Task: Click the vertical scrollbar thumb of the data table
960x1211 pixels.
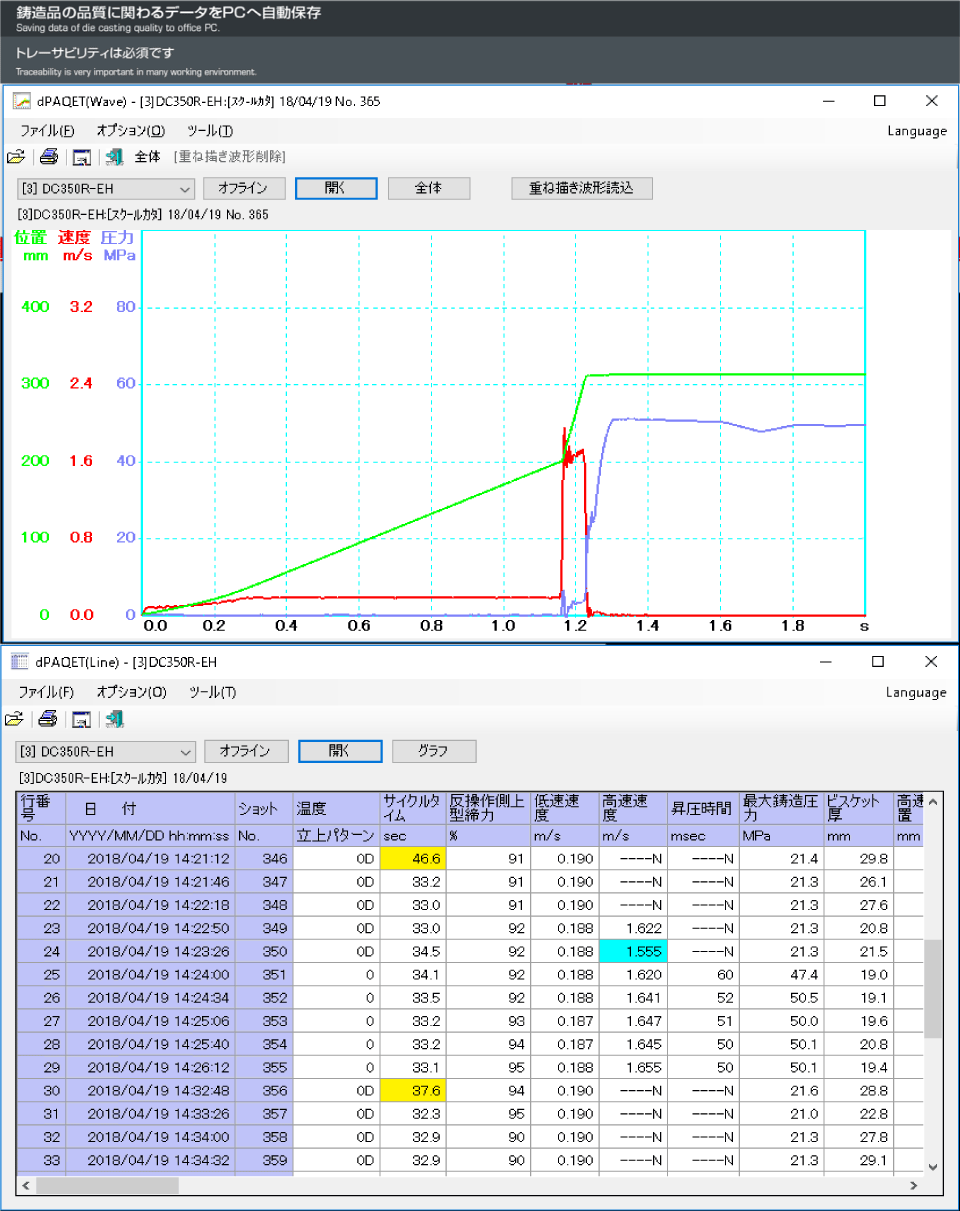Action: pos(932,988)
